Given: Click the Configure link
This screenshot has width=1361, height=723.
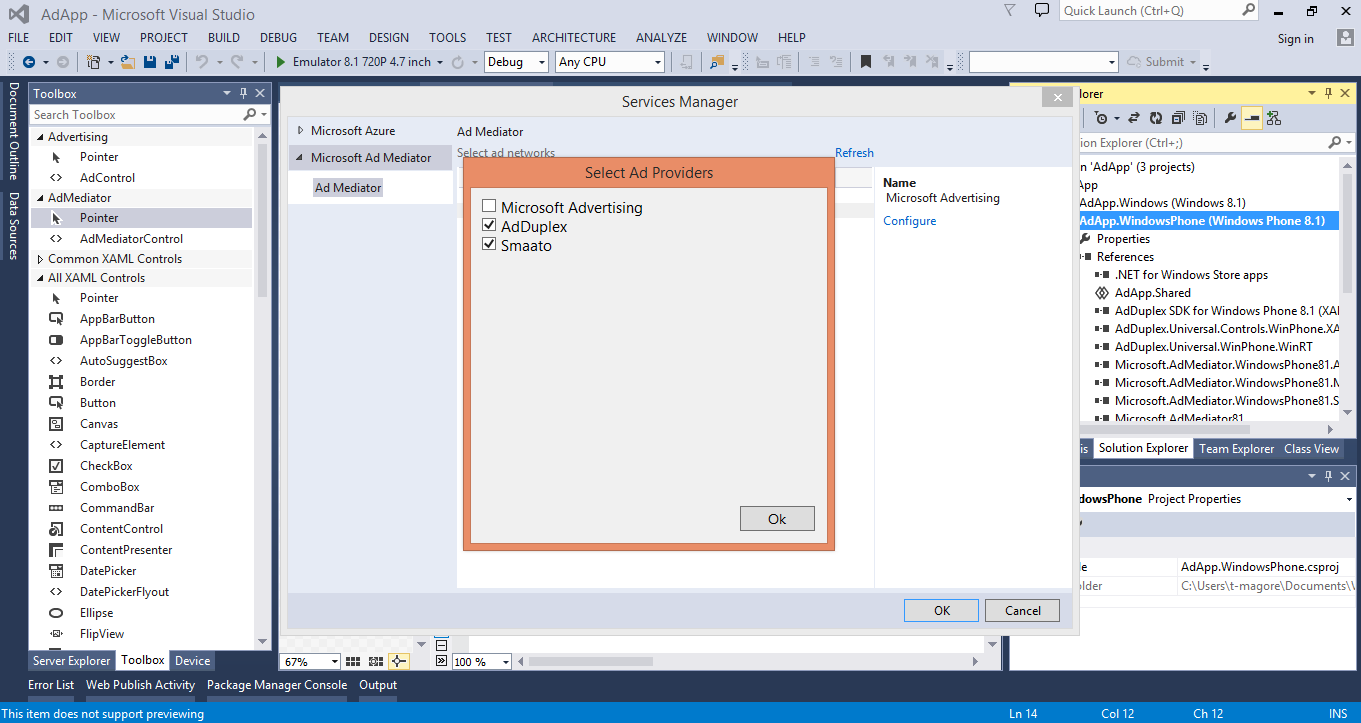Looking at the screenshot, I should [910, 221].
